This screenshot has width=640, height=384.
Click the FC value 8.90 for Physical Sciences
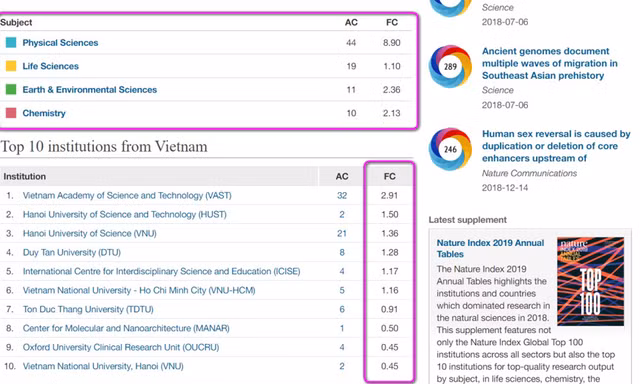[x=391, y=43]
